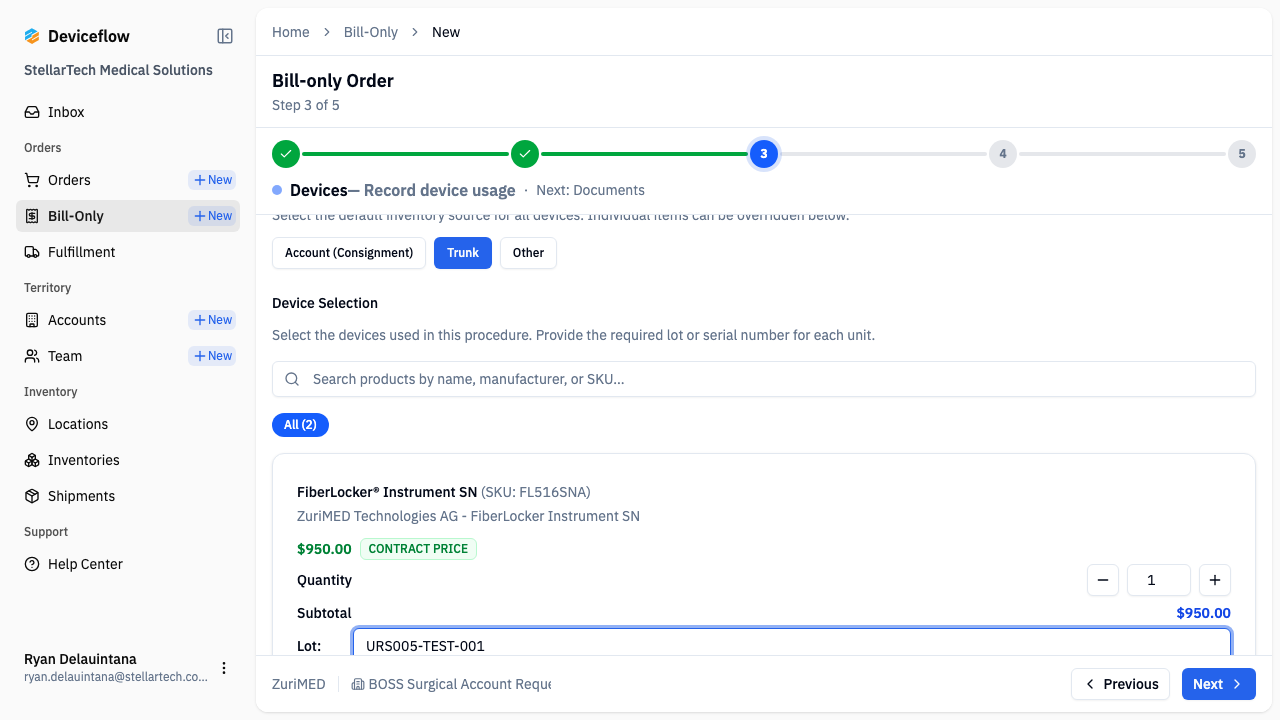Go to Bill-Only breadcrumb
1280x720 pixels.
click(x=370, y=32)
